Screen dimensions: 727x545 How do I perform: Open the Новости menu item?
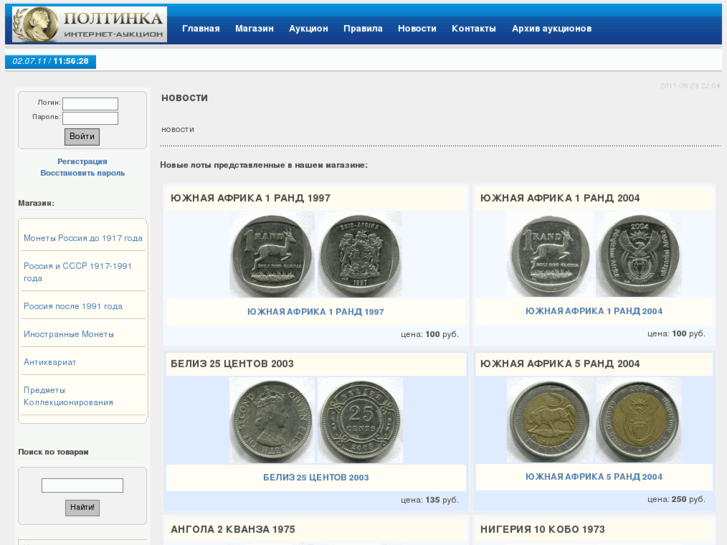tap(417, 29)
